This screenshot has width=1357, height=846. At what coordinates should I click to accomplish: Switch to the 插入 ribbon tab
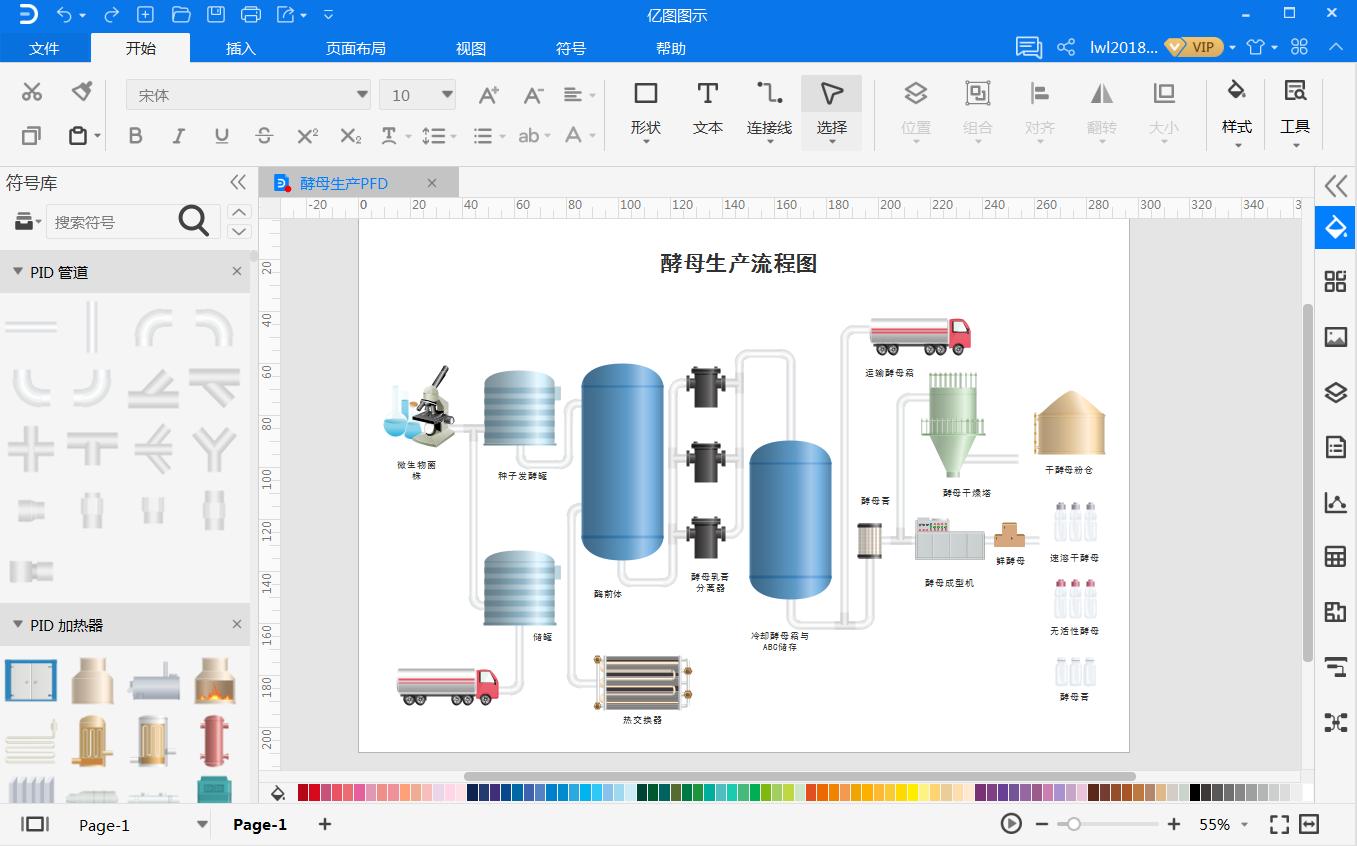[239, 47]
